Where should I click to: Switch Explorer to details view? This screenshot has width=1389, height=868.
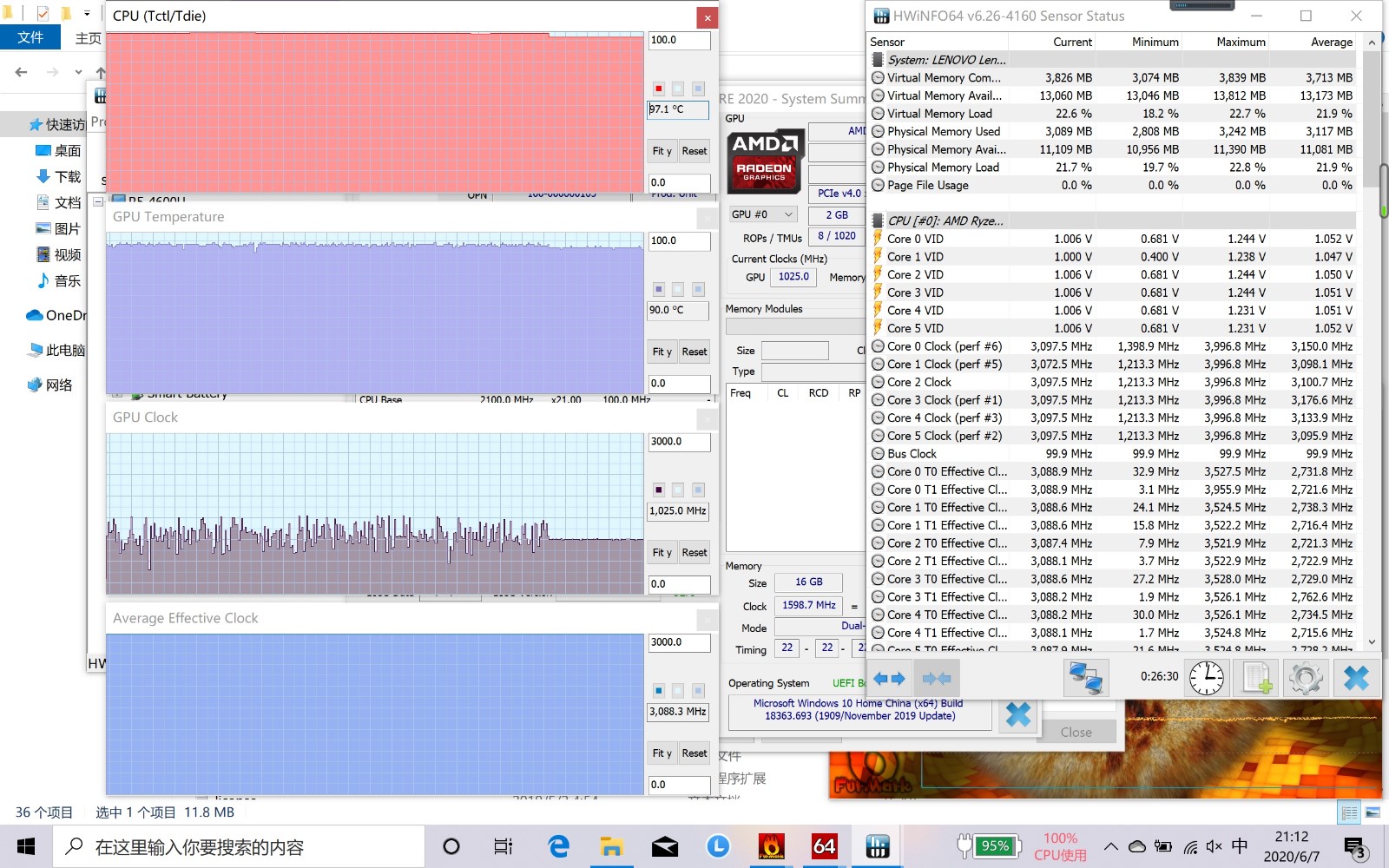(x=1349, y=812)
